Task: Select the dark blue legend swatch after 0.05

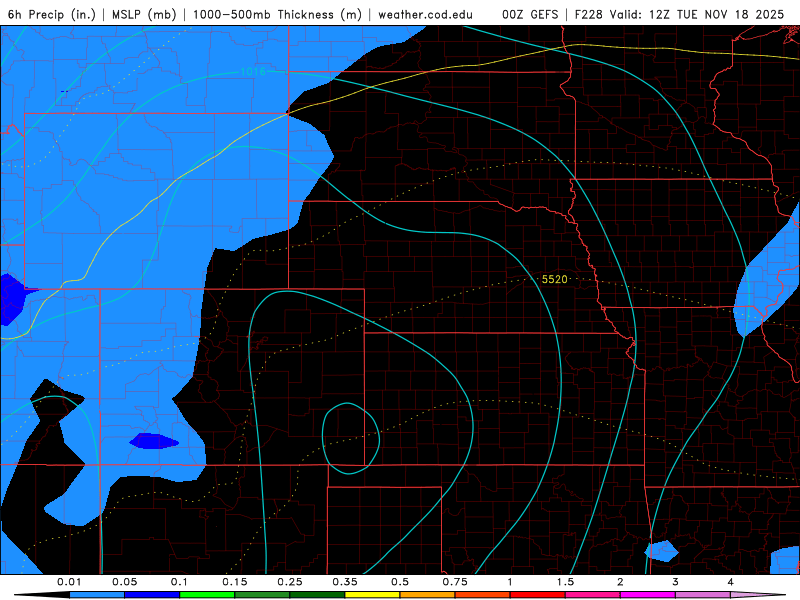Action: (152, 595)
